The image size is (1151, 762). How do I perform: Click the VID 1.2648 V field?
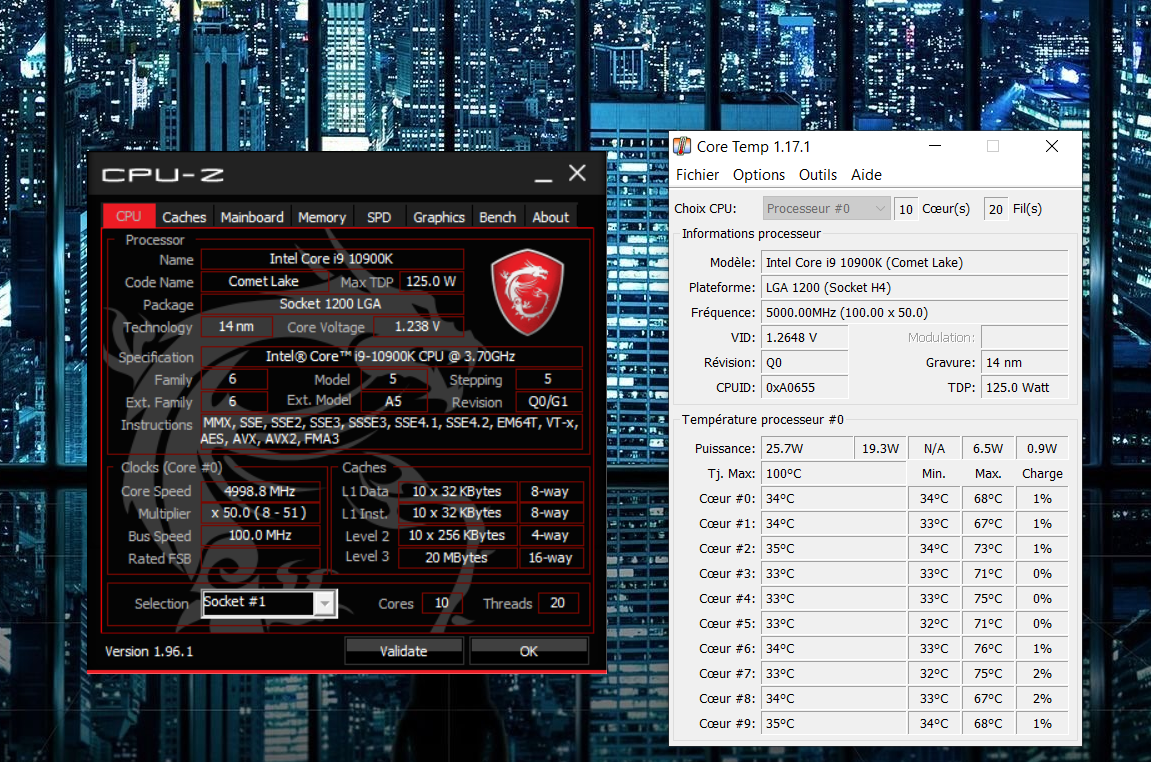pyautogui.click(x=805, y=338)
